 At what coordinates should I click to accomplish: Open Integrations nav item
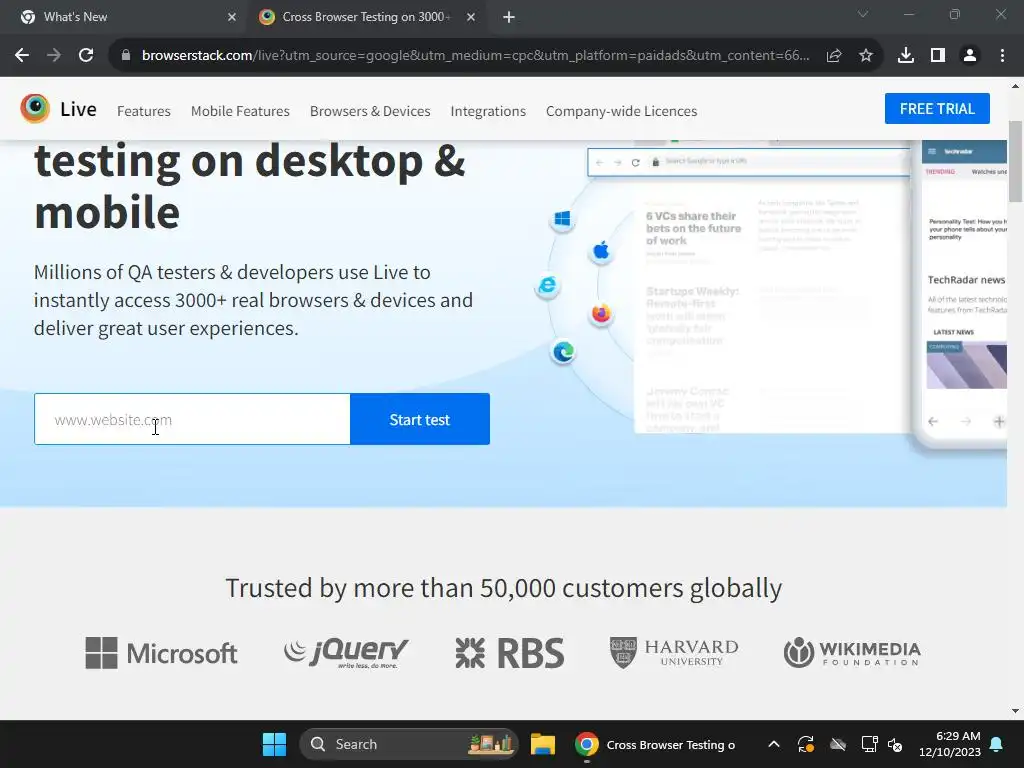(x=488, y=111)
